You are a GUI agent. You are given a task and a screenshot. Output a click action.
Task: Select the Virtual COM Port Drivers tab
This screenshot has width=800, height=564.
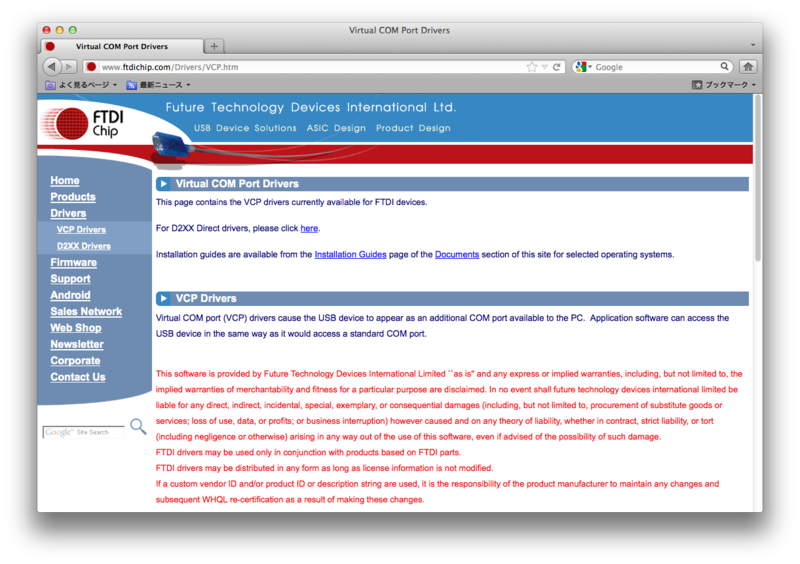coord(122,46)
